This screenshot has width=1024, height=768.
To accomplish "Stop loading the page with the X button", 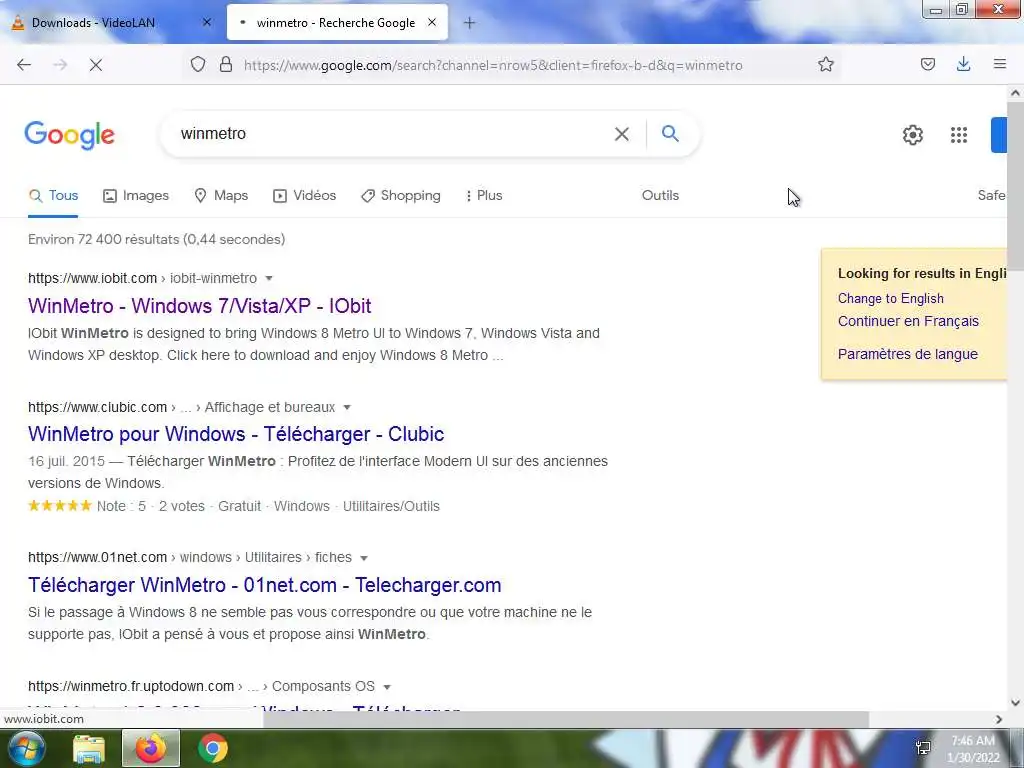I will (x=96, y=65).
